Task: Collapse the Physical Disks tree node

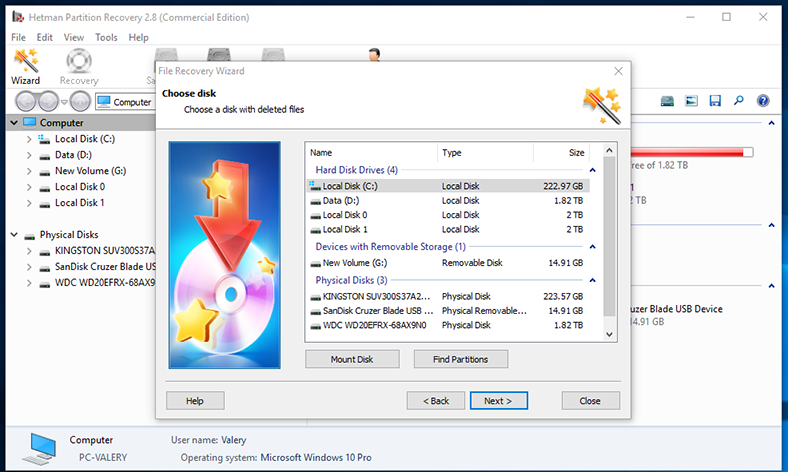Action: point(14,235)
